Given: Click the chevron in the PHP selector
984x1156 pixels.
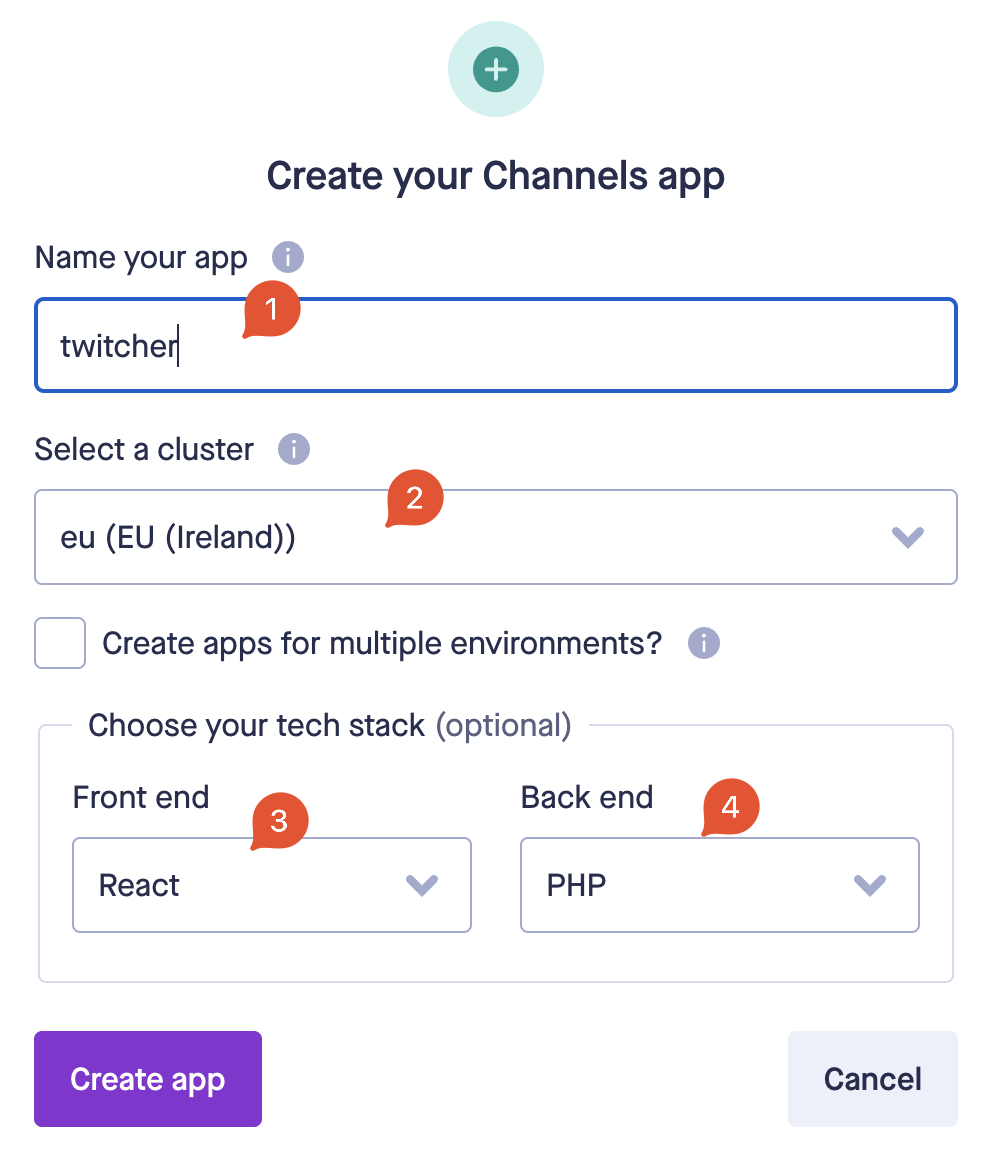Looking at the screenshot, I should pyautogui.click(x=870, y=885).
